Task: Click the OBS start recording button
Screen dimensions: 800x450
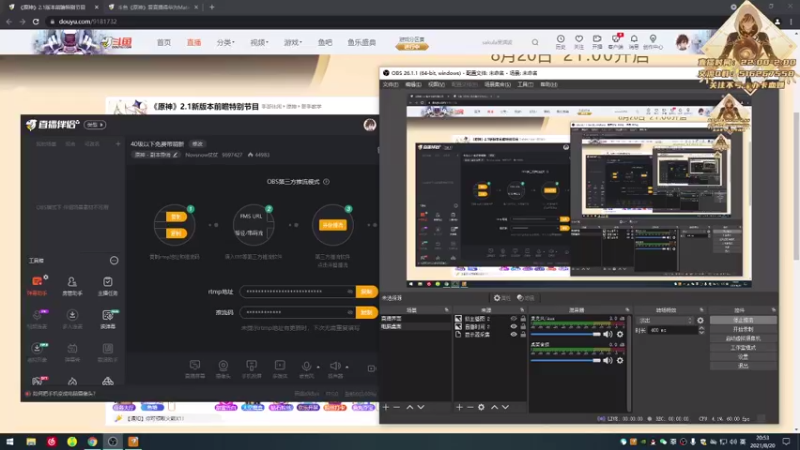Action: pyautogui.click(x=743, y=329)
